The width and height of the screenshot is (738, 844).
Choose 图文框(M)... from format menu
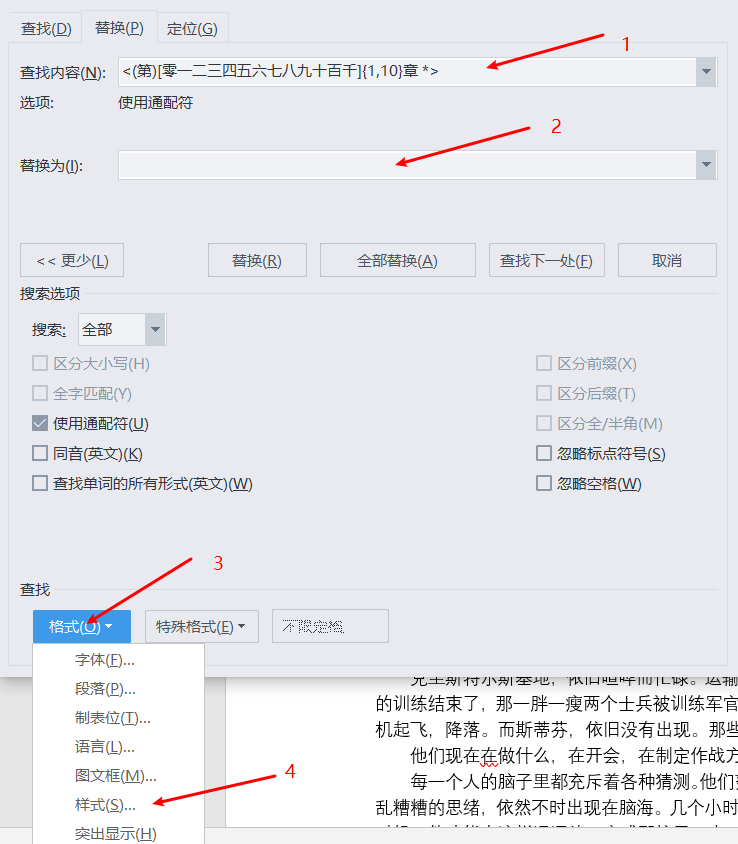118,776
